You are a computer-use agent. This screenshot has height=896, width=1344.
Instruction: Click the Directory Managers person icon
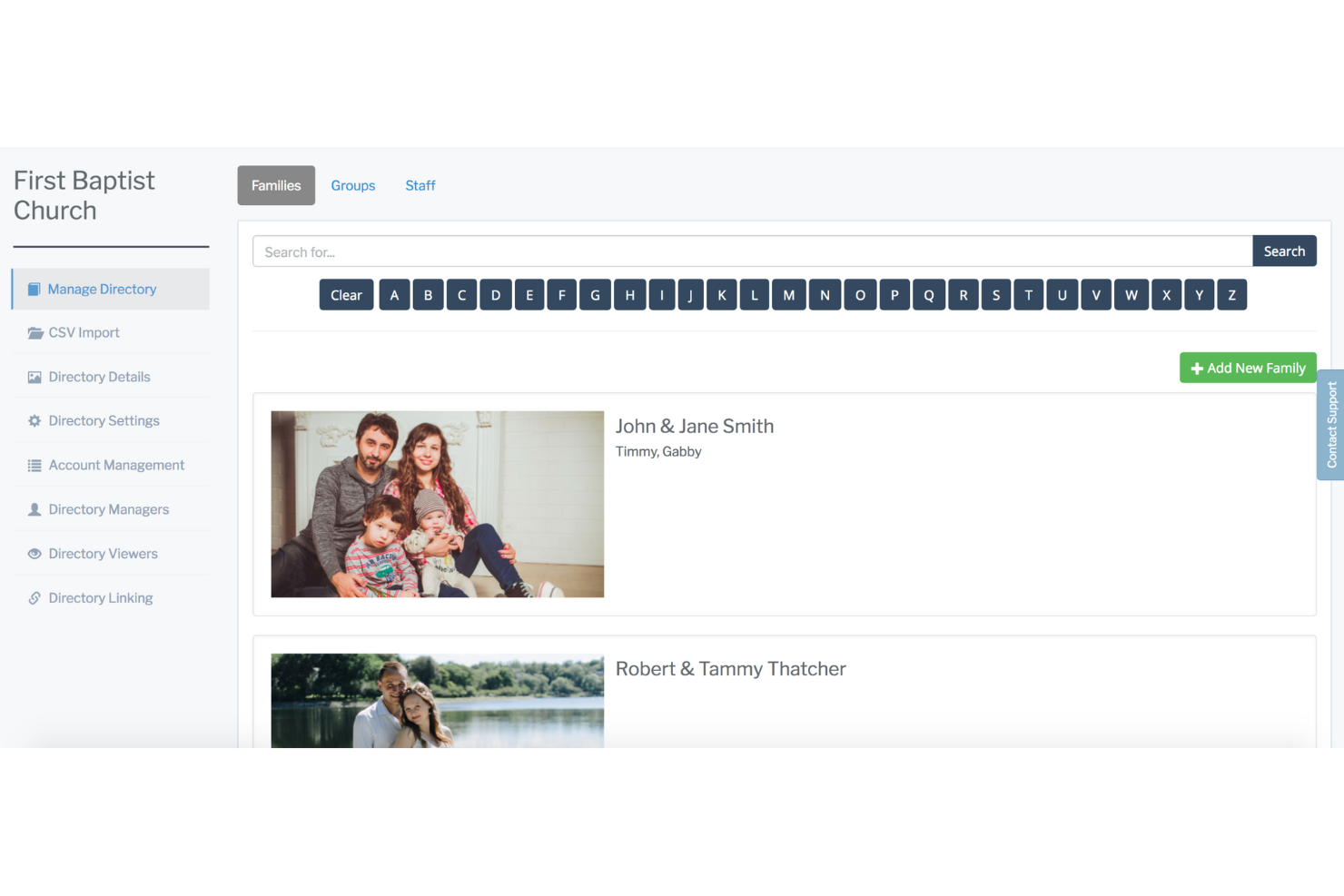[x=35, y=509]
